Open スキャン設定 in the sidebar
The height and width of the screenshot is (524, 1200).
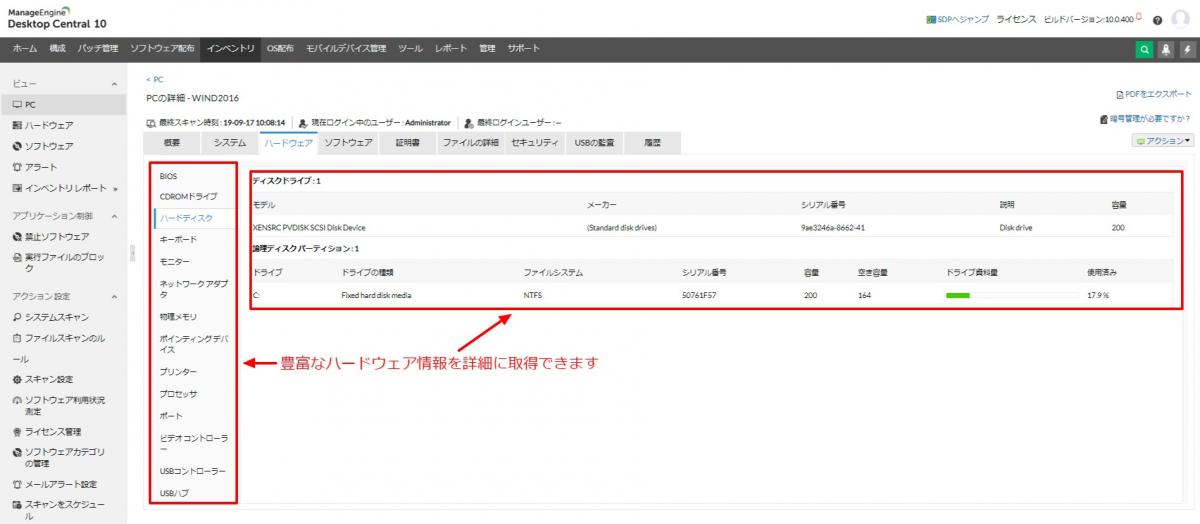tap(49, 379)
